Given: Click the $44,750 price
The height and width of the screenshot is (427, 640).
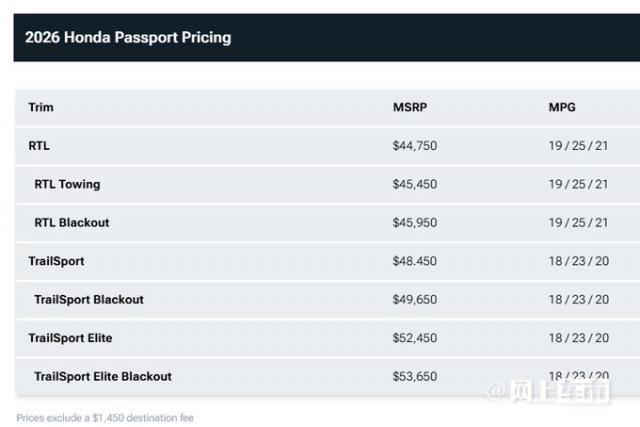Looking at the screenshot, I should point(415,146).
